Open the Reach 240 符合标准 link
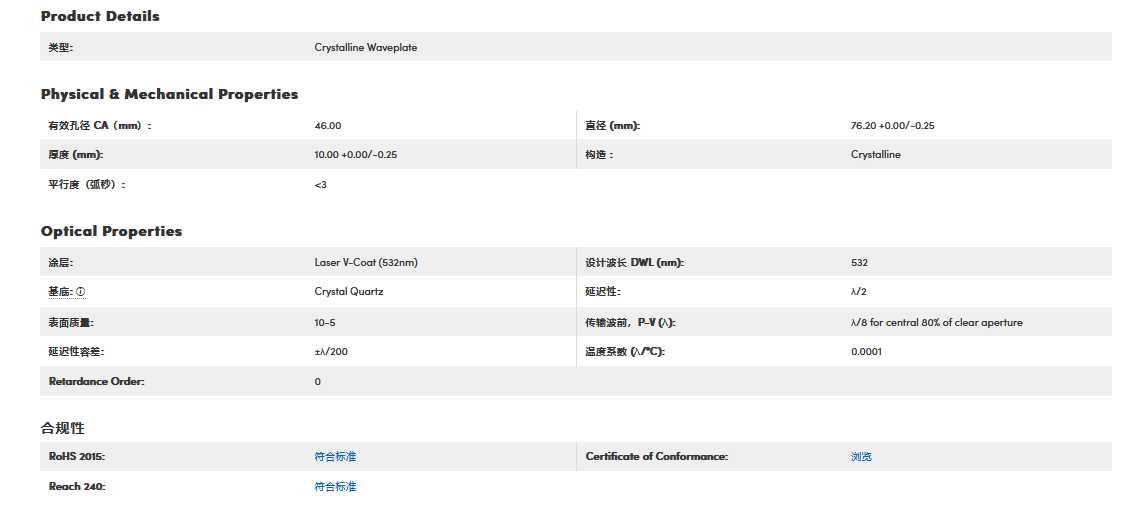Screen dimensions: 1129x523 [x=335, y=487]
